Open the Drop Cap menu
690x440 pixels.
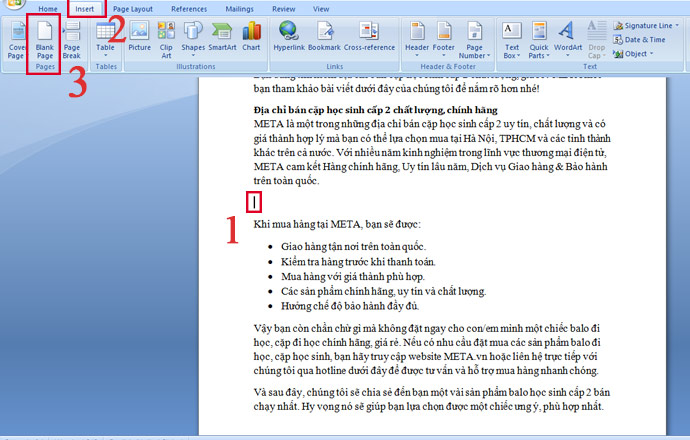[597, 40]
